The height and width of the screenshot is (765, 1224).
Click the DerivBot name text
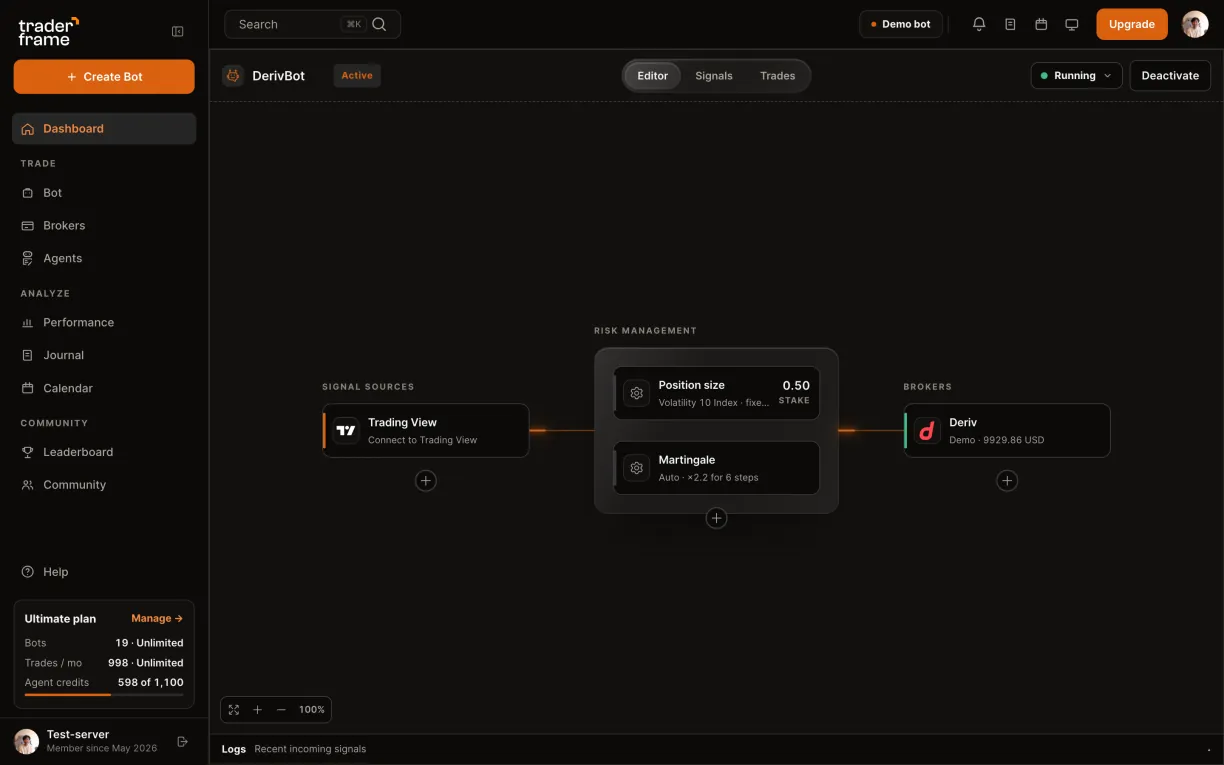(x=279, y=75)
